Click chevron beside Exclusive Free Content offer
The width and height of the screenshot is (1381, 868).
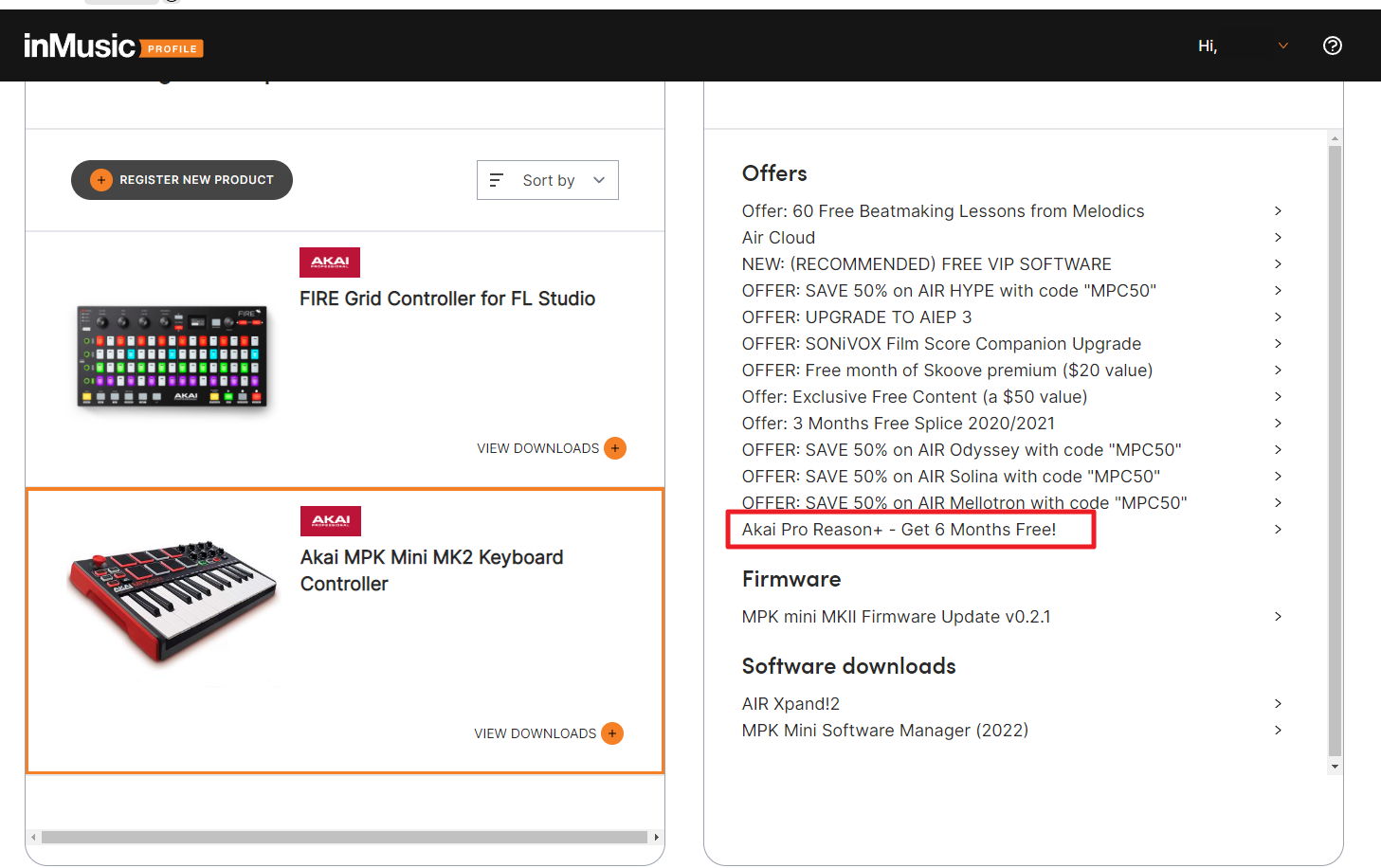click(x=1278, y=397)
